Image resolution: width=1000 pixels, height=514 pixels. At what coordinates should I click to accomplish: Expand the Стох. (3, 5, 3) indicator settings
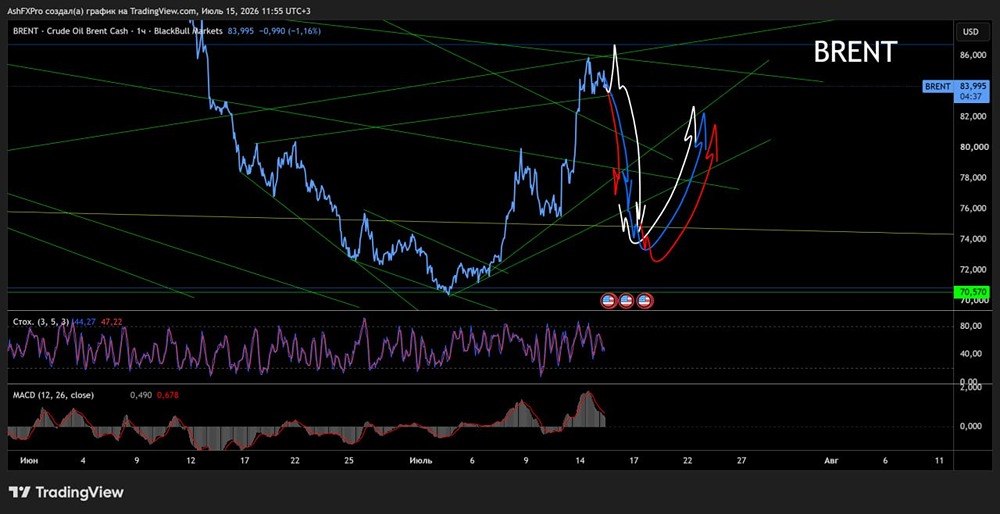tap(41, 322)
